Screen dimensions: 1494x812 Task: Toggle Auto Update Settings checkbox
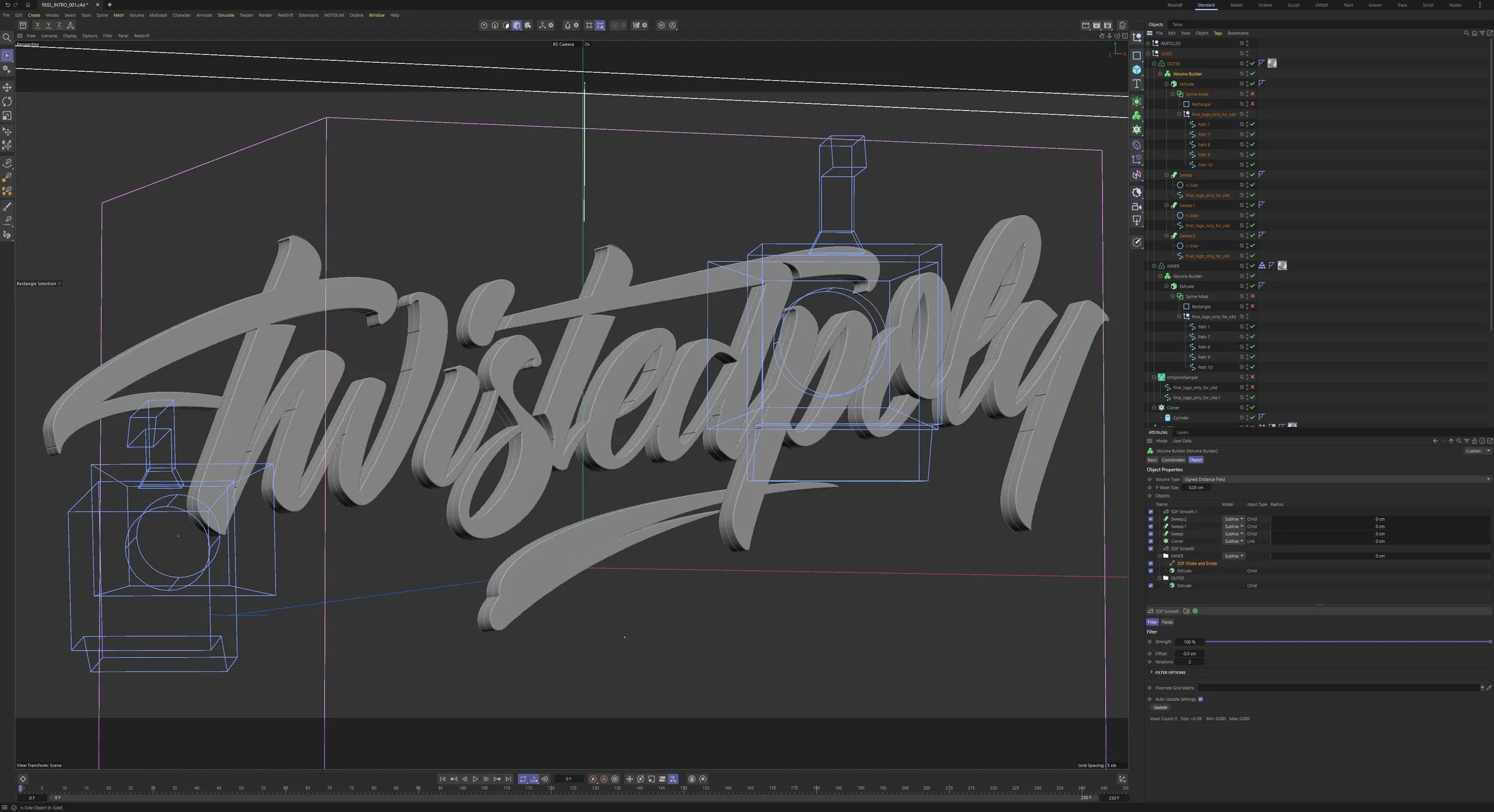coord(1201,699)
